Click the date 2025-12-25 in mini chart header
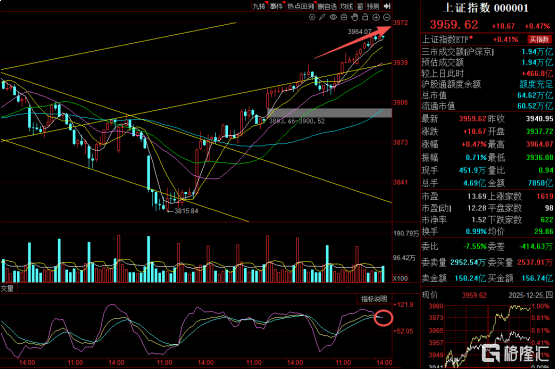The height and width of the screenshot is (370, 556). pyautogui.click(x=526, y=295)
